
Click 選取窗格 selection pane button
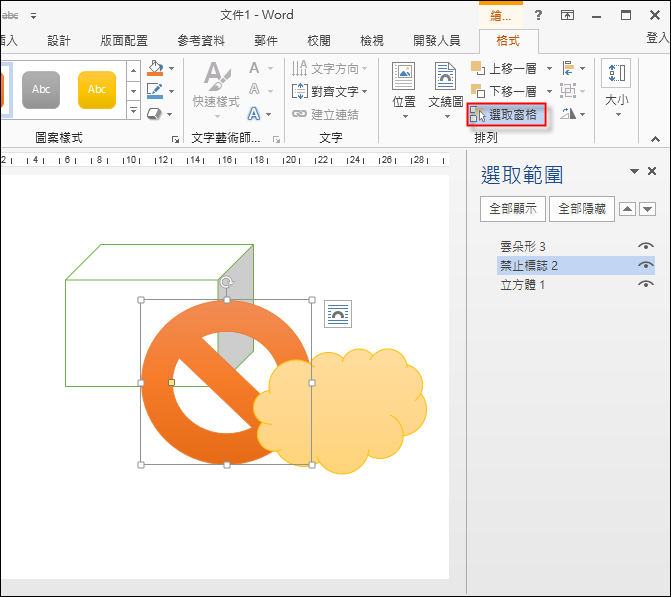click(506, 114)
